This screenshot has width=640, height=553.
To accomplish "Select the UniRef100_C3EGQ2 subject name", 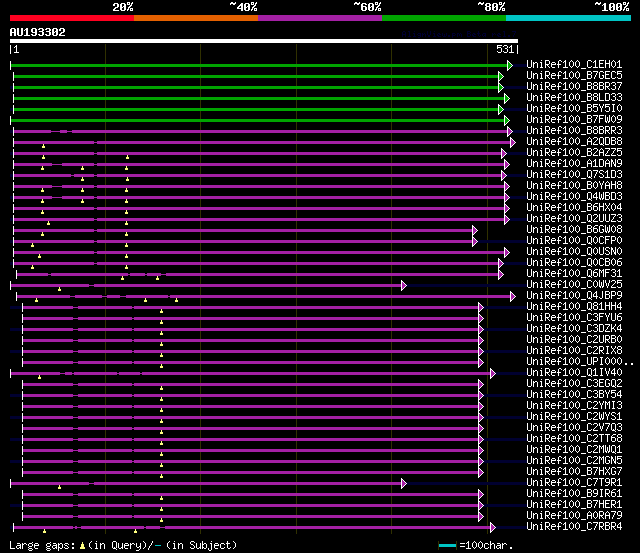I will (574, 384).
